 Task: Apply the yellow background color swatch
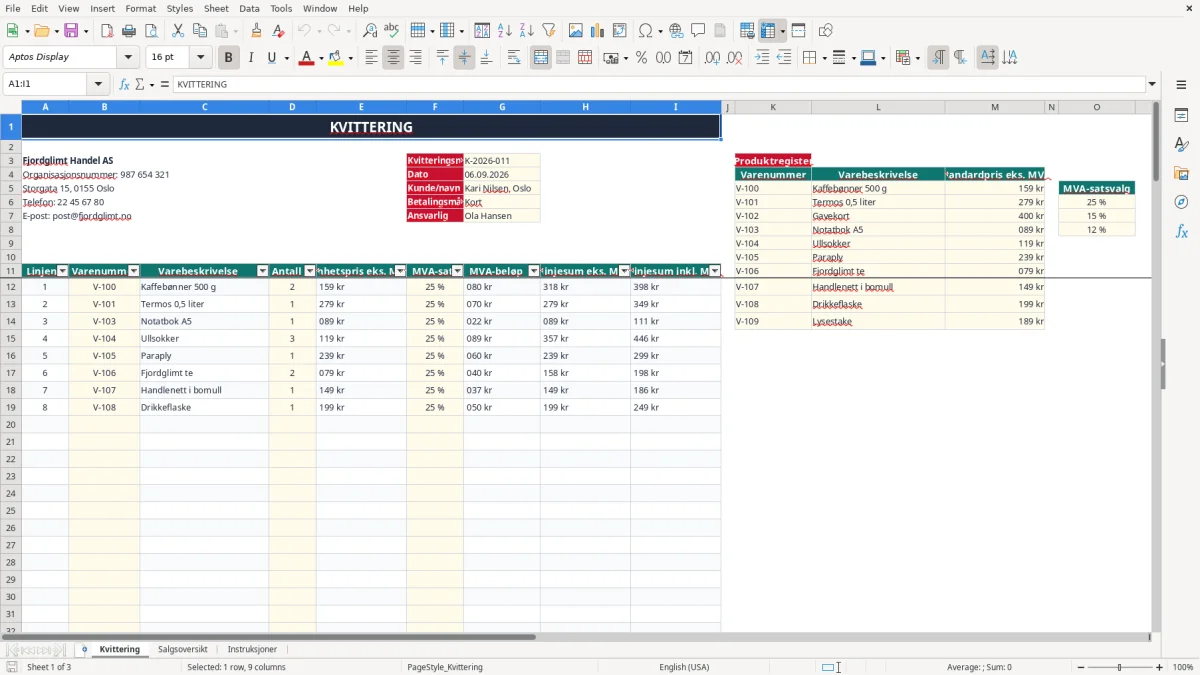[336, 58]
